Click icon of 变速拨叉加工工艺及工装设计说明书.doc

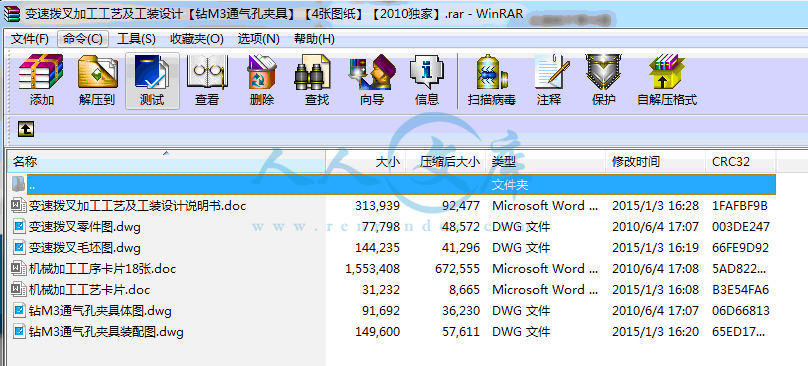point(19,205)
